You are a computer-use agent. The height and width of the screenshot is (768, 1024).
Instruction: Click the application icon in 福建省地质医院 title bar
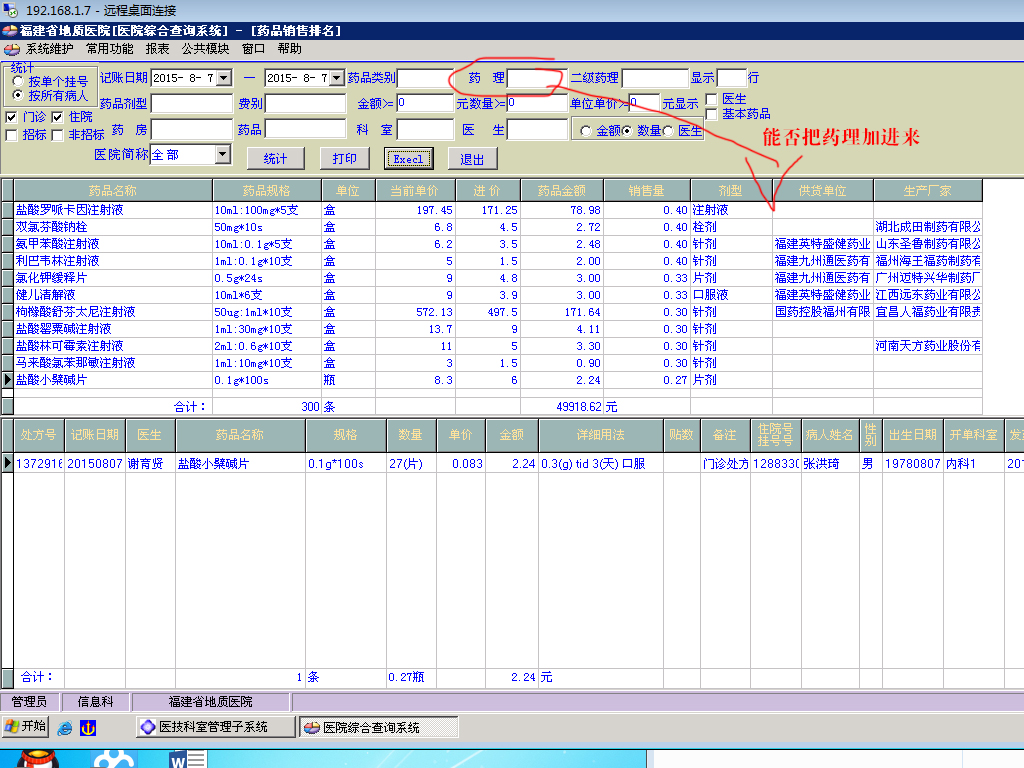point(9,31)
